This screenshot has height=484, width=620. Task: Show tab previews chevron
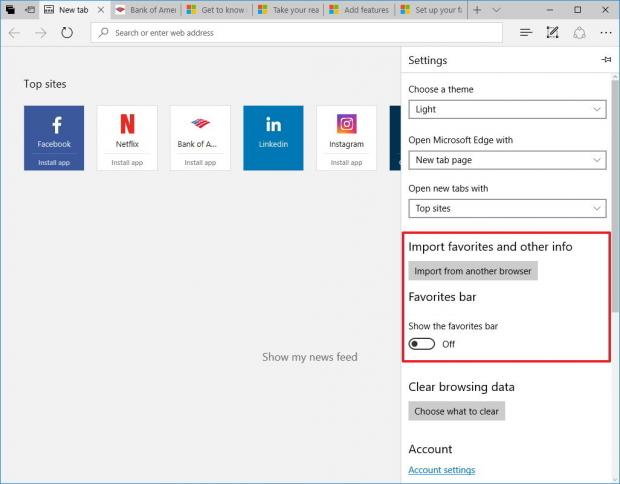499,10
